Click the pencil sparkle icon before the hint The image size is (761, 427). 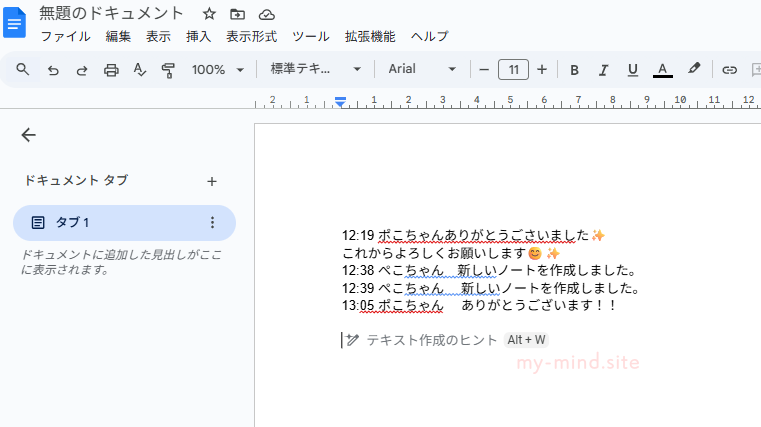point(353,340)
